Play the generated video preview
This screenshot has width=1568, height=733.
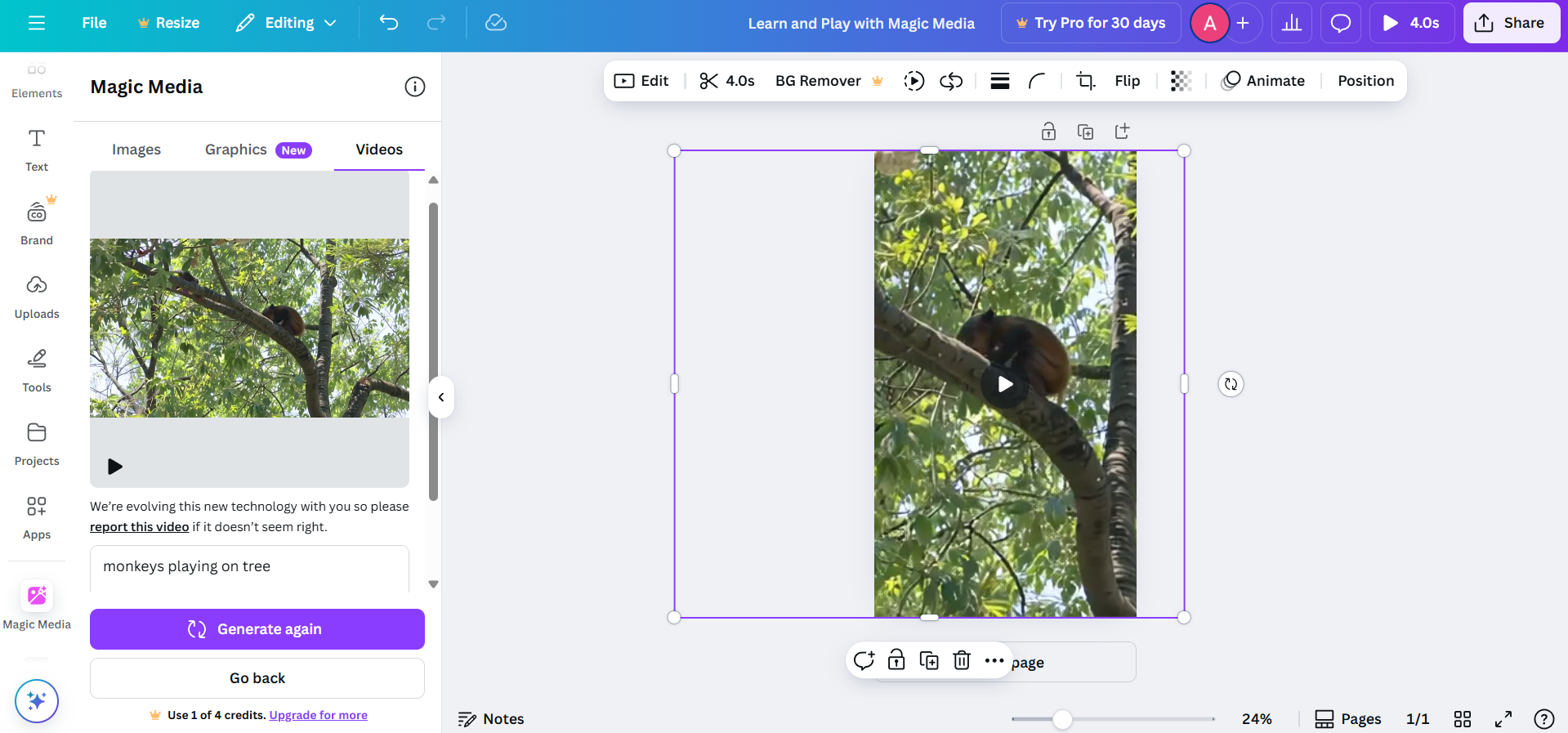pos(115,467)
